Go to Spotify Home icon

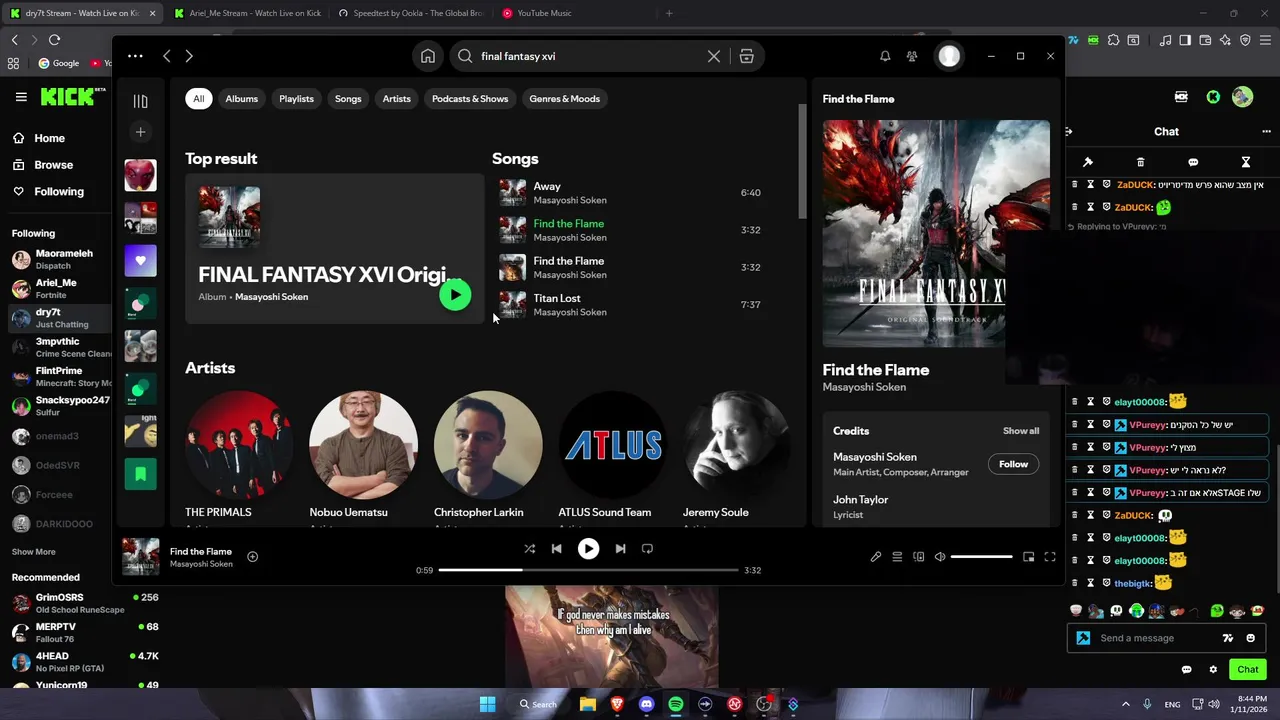428,56
